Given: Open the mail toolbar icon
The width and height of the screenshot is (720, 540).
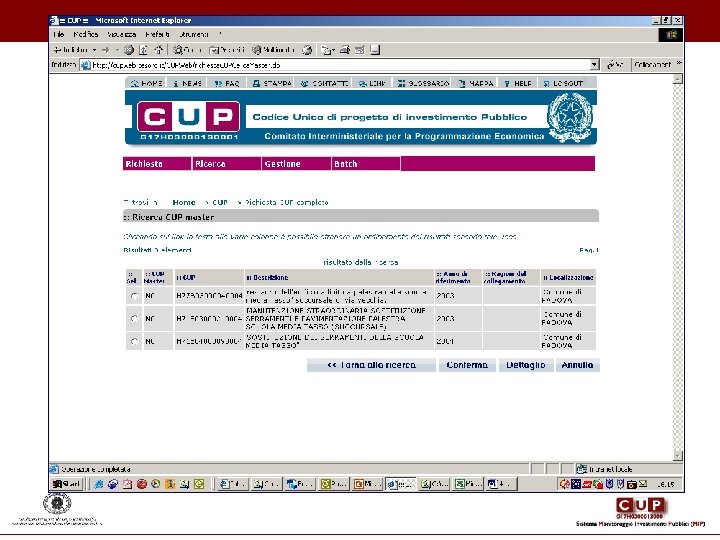Looking at the screenshot, I should [x=326, y=50].
